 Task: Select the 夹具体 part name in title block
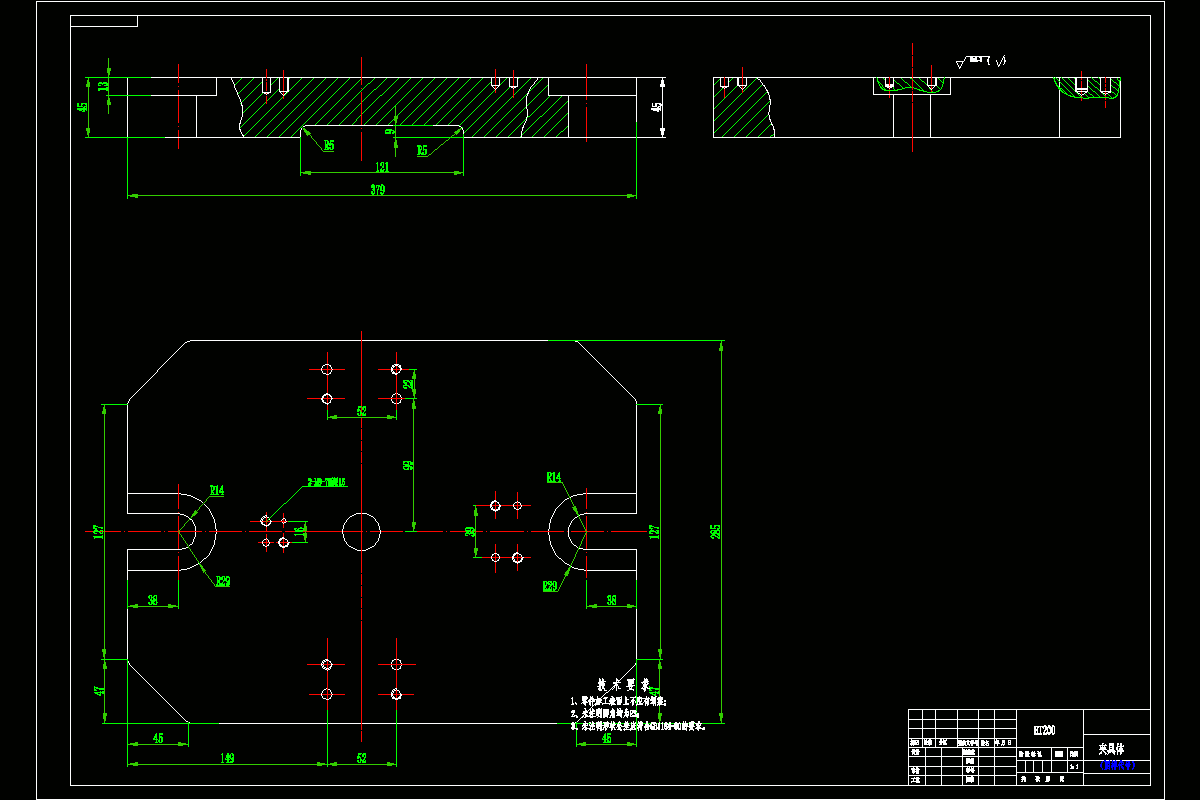[x=1112, y=748]
